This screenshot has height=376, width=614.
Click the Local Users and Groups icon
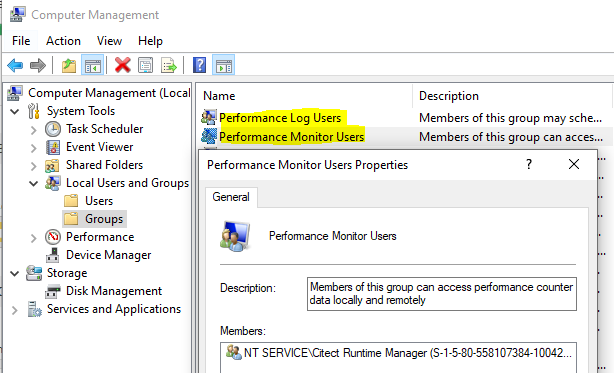pyautogui.click(x=53, y=183)
